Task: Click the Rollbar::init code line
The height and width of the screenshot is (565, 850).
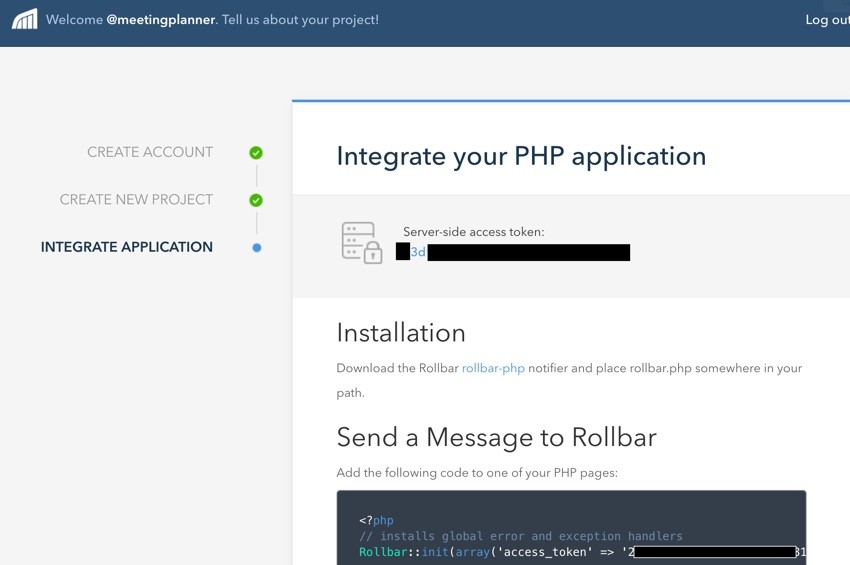Action: [x=583, y=552]
